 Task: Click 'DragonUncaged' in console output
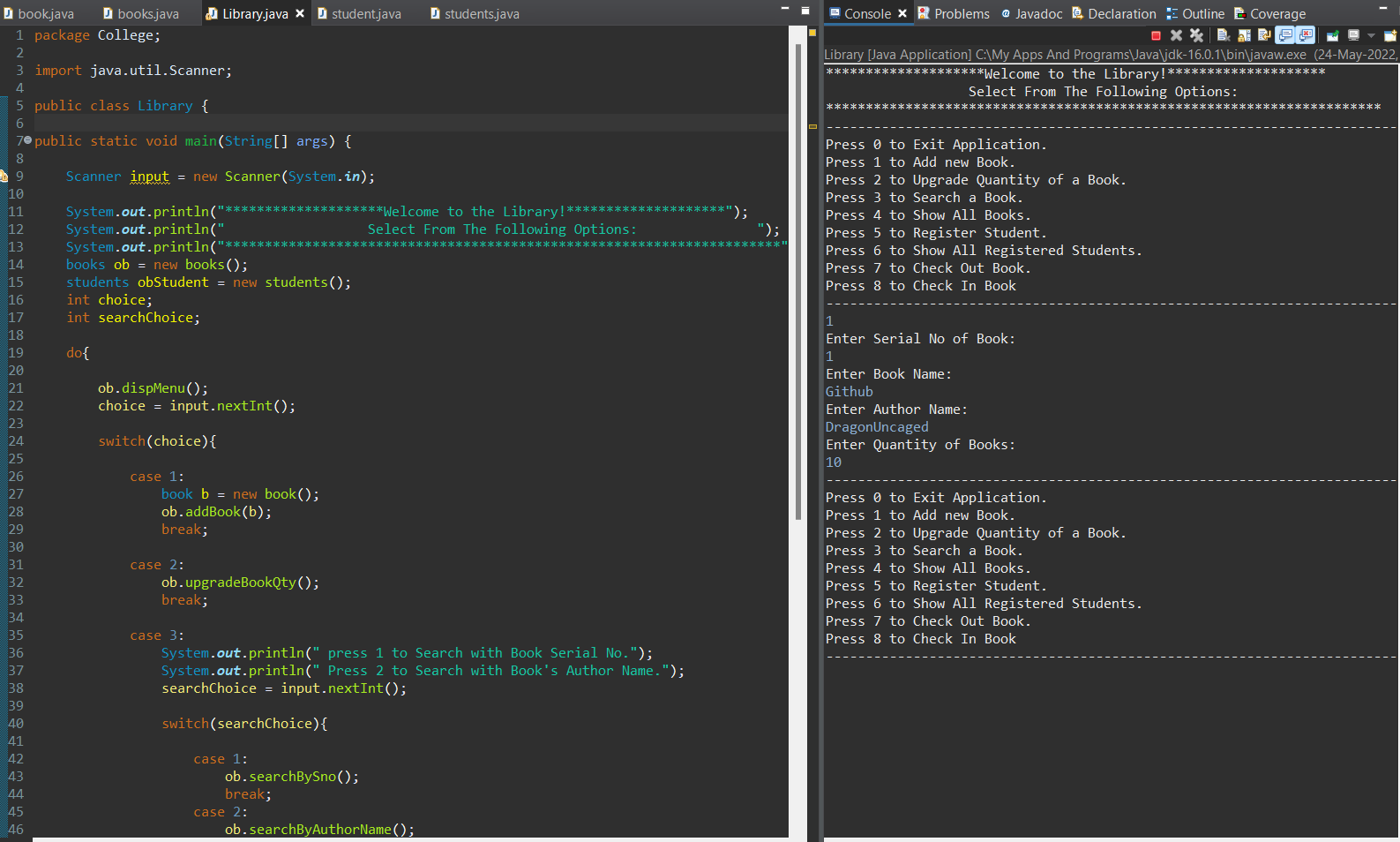pyautogui.click(x=877, y=427)
